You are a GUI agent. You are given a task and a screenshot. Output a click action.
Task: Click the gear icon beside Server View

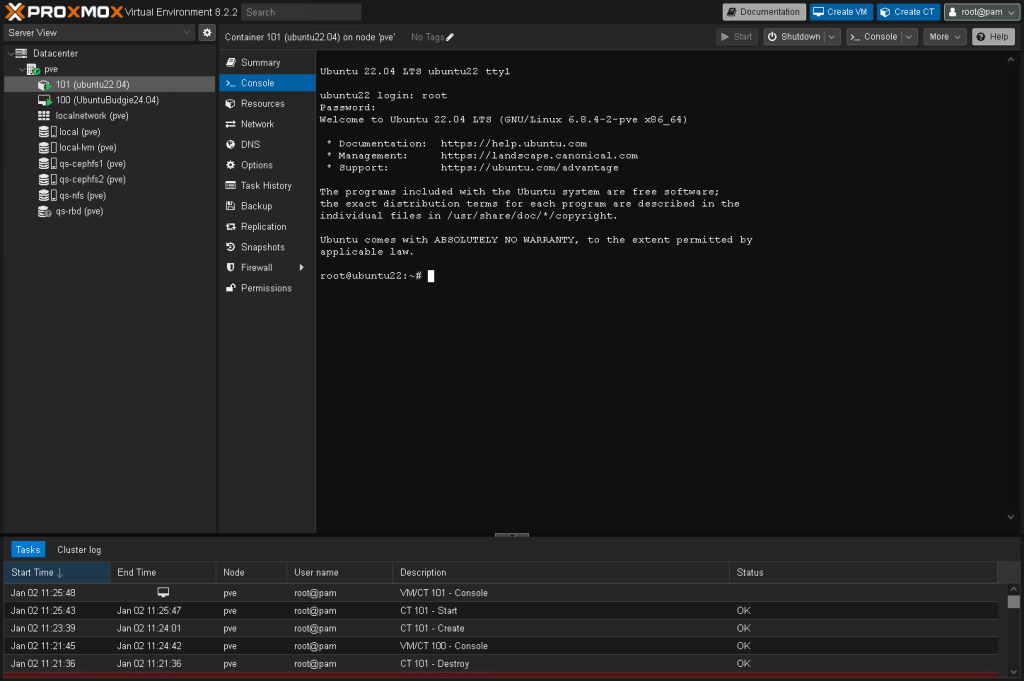point(207,33)
